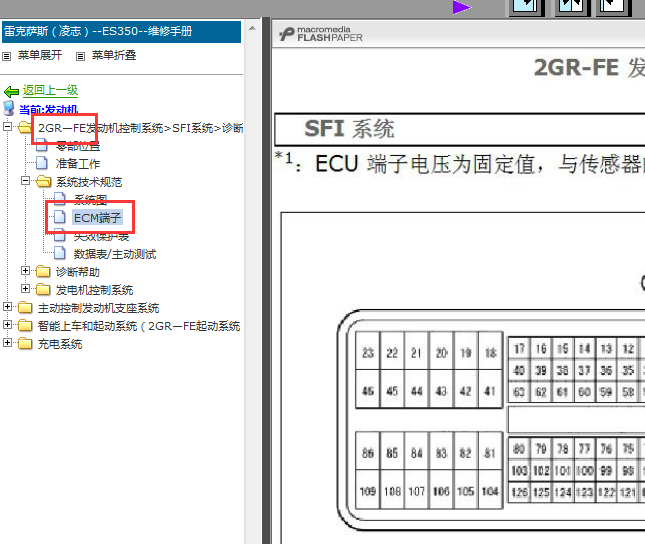The image size is (645, 544).
Task: Select the 智能上车和起动系统 tree folder
Action: (139, 326)
